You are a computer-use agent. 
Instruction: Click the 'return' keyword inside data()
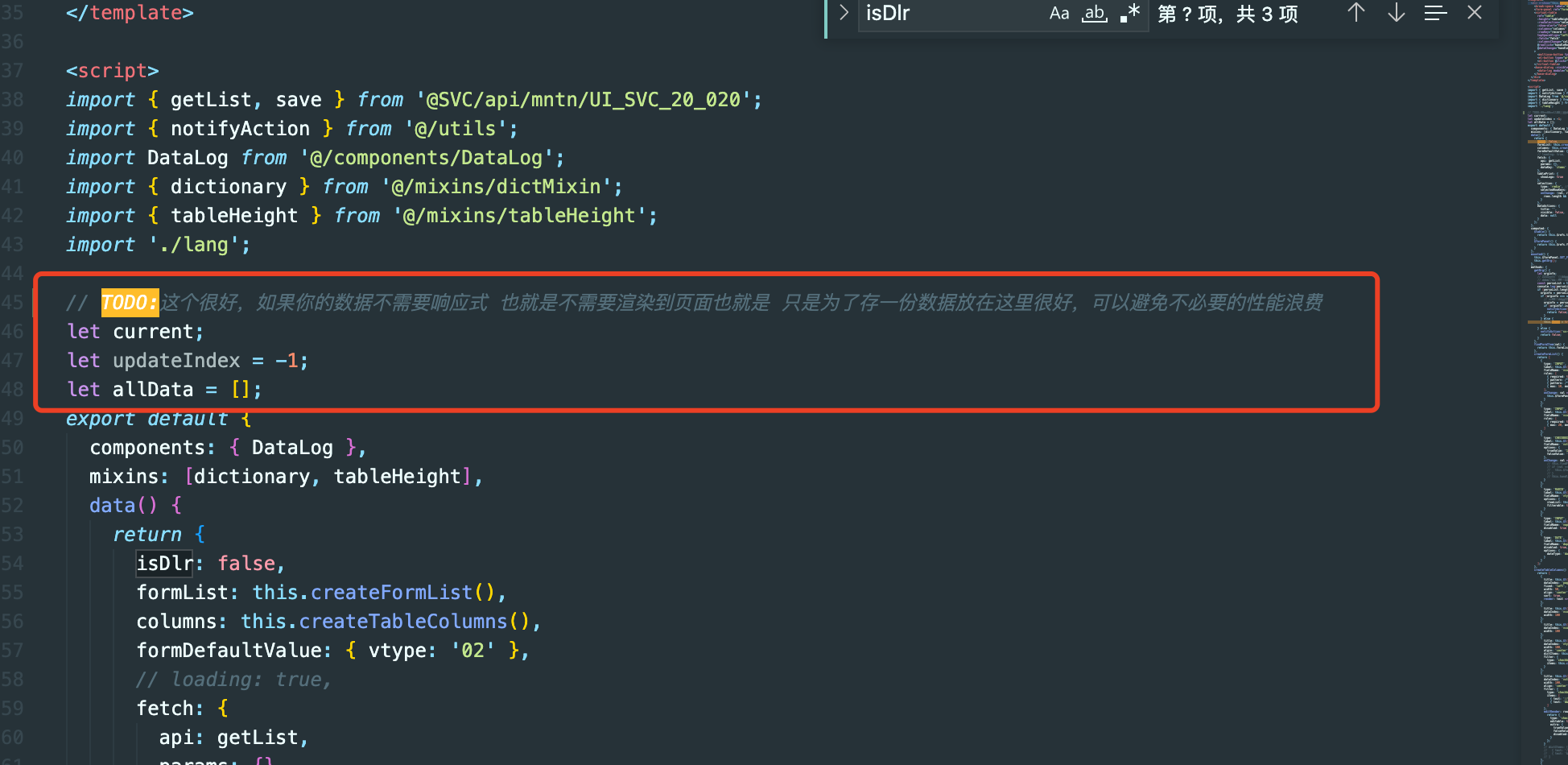pos(147,535)
